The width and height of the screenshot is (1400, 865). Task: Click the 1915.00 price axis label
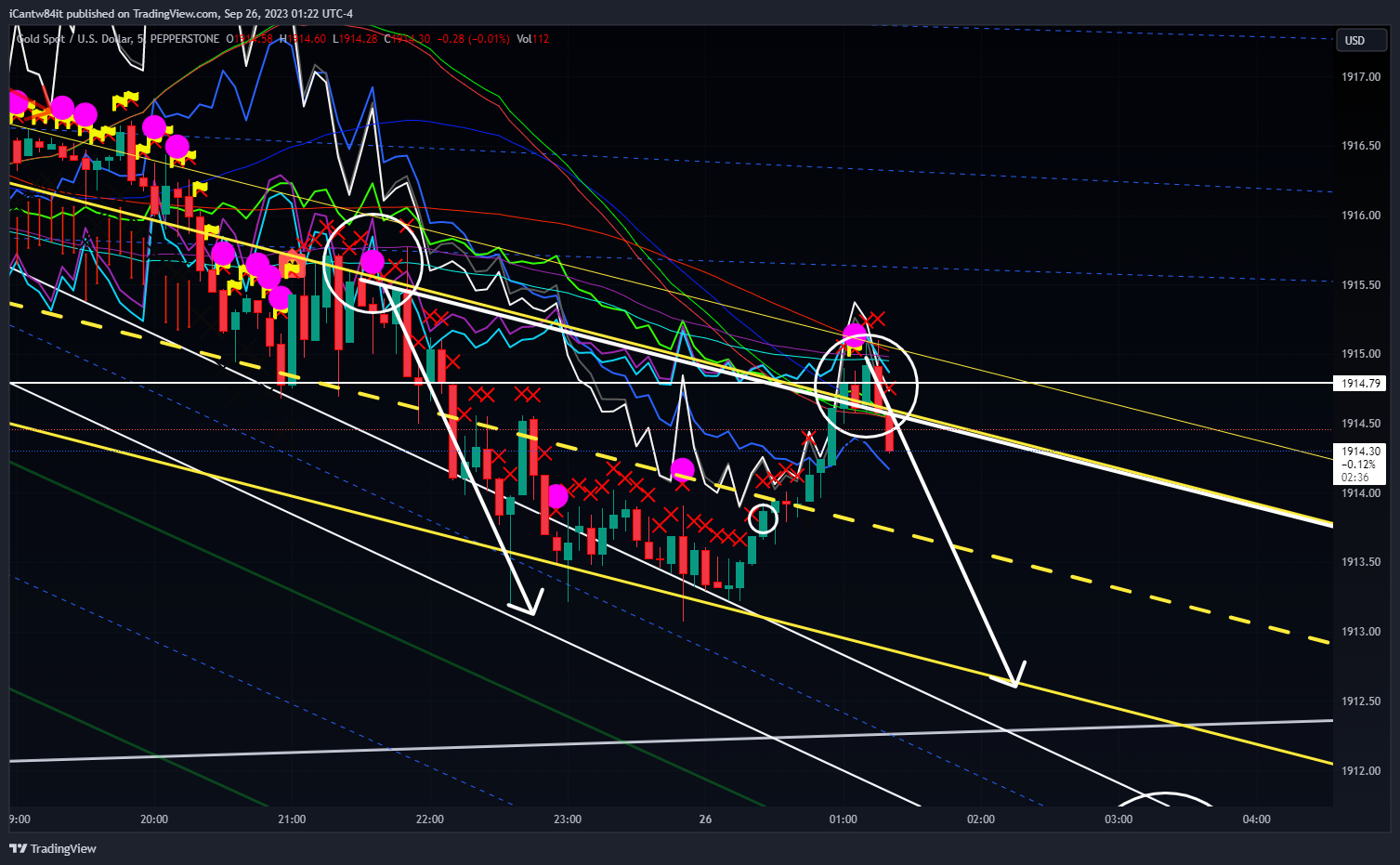coord(1360,354)
